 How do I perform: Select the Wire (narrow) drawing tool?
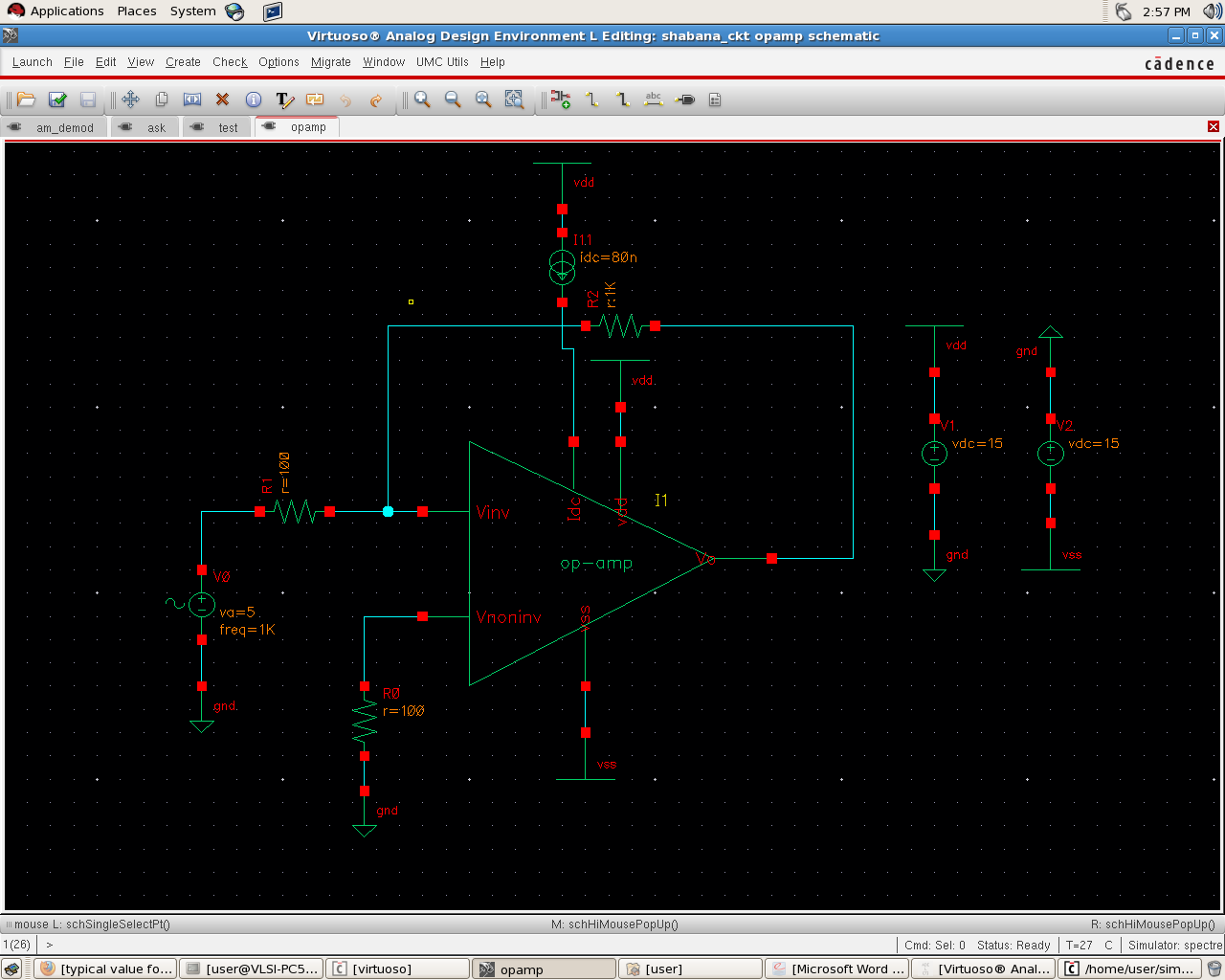tap(591, 100)
